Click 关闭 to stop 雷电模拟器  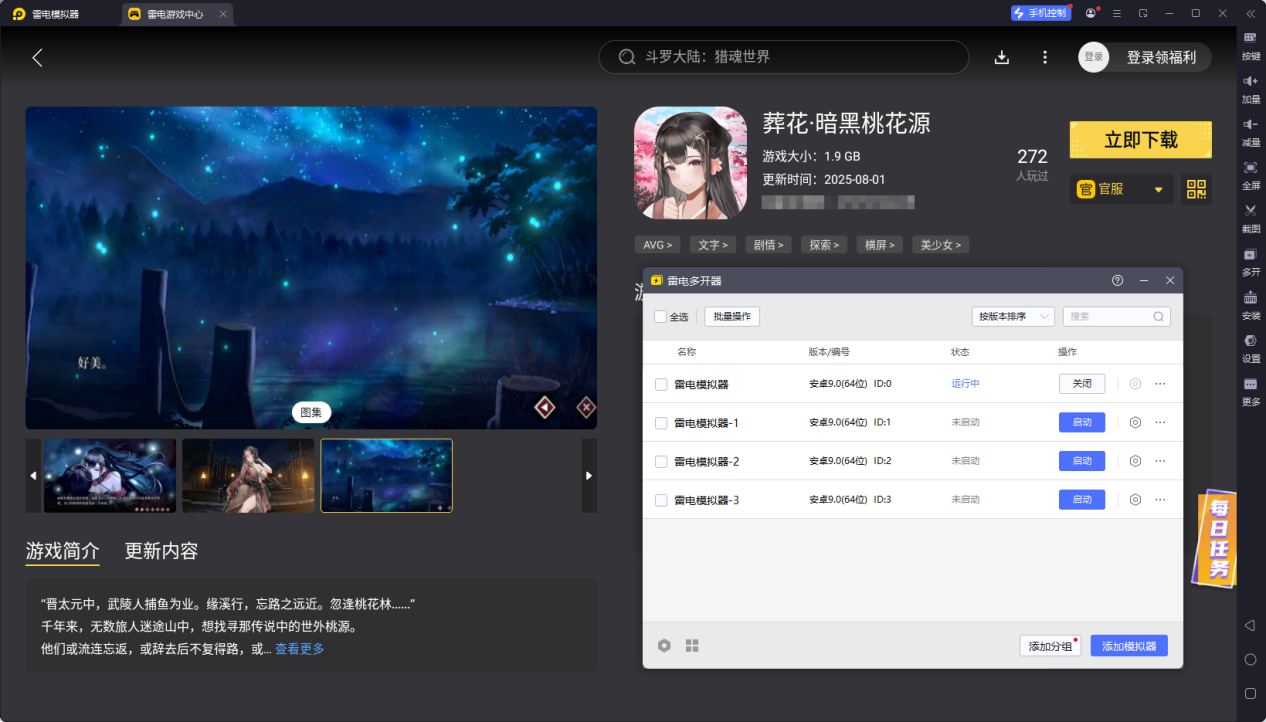[x=1082, y=383]
